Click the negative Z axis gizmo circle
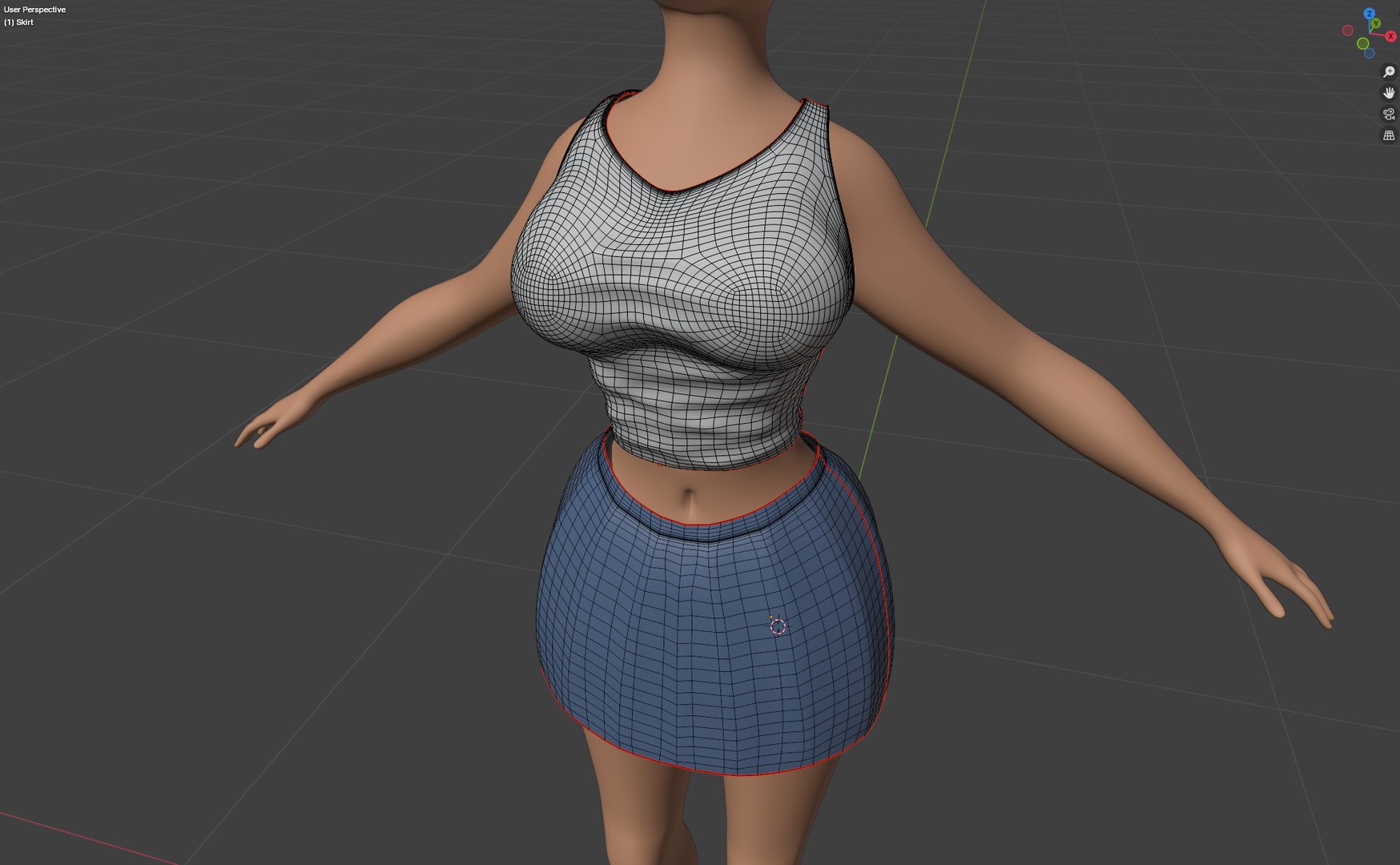The width and height of the screenshot is (1400, 865). point(1370,53)
